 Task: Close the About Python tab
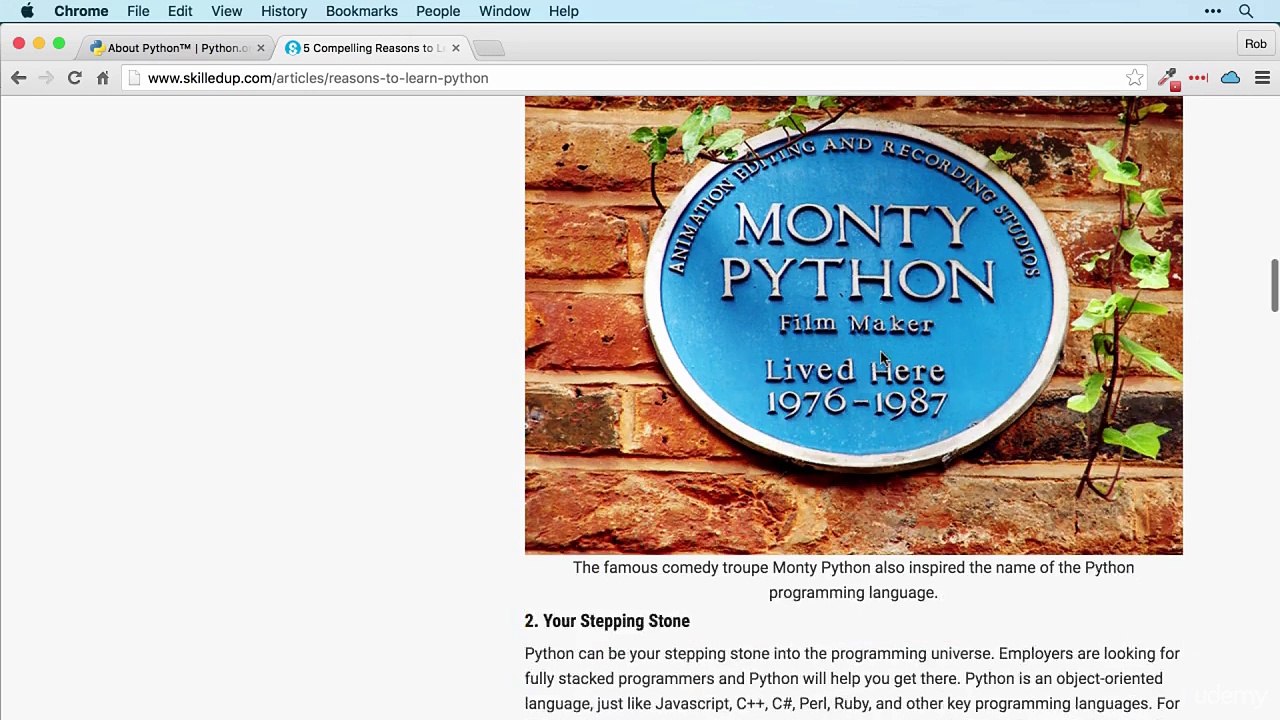(260, 48)
